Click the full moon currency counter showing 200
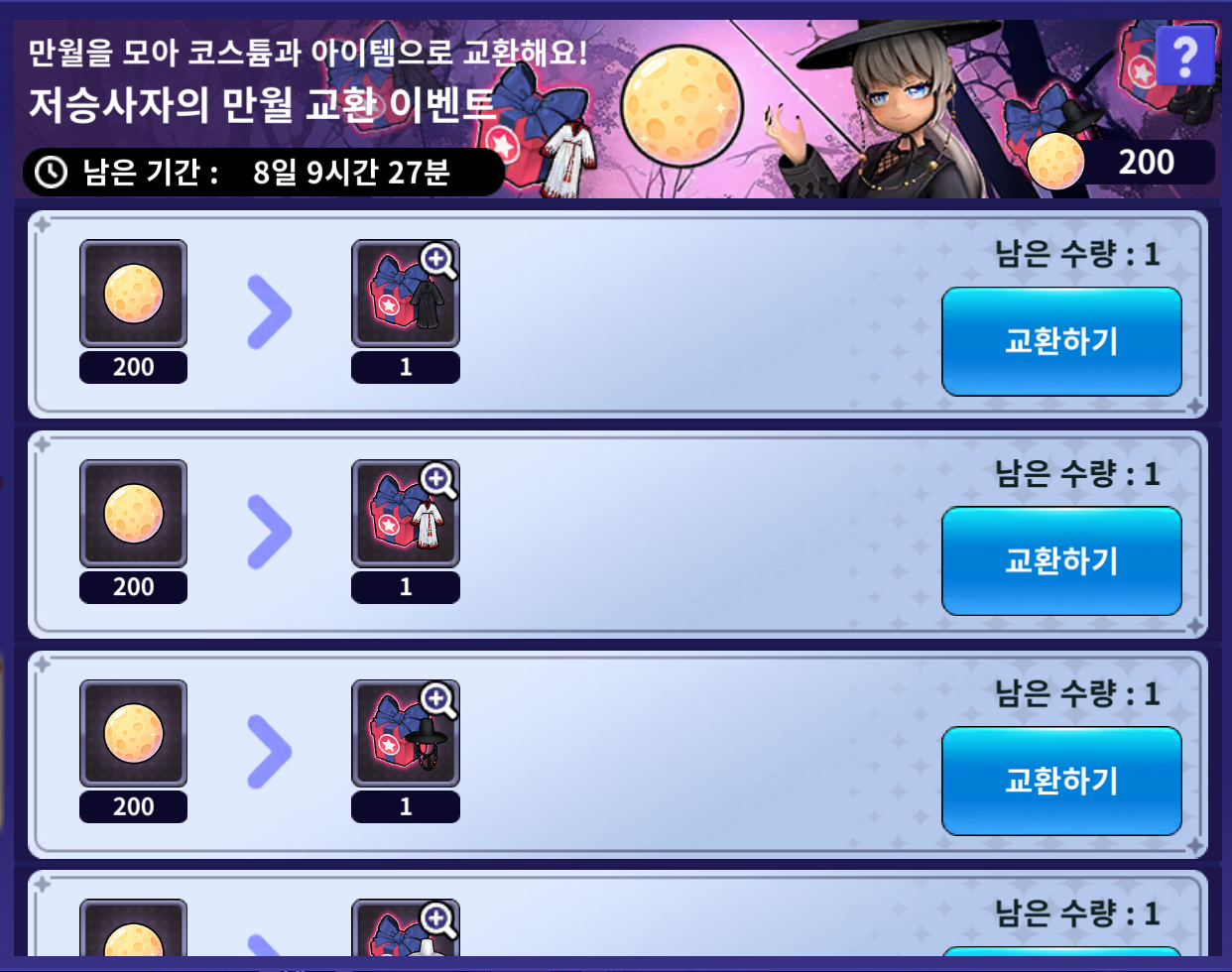 click(1120, 162)
